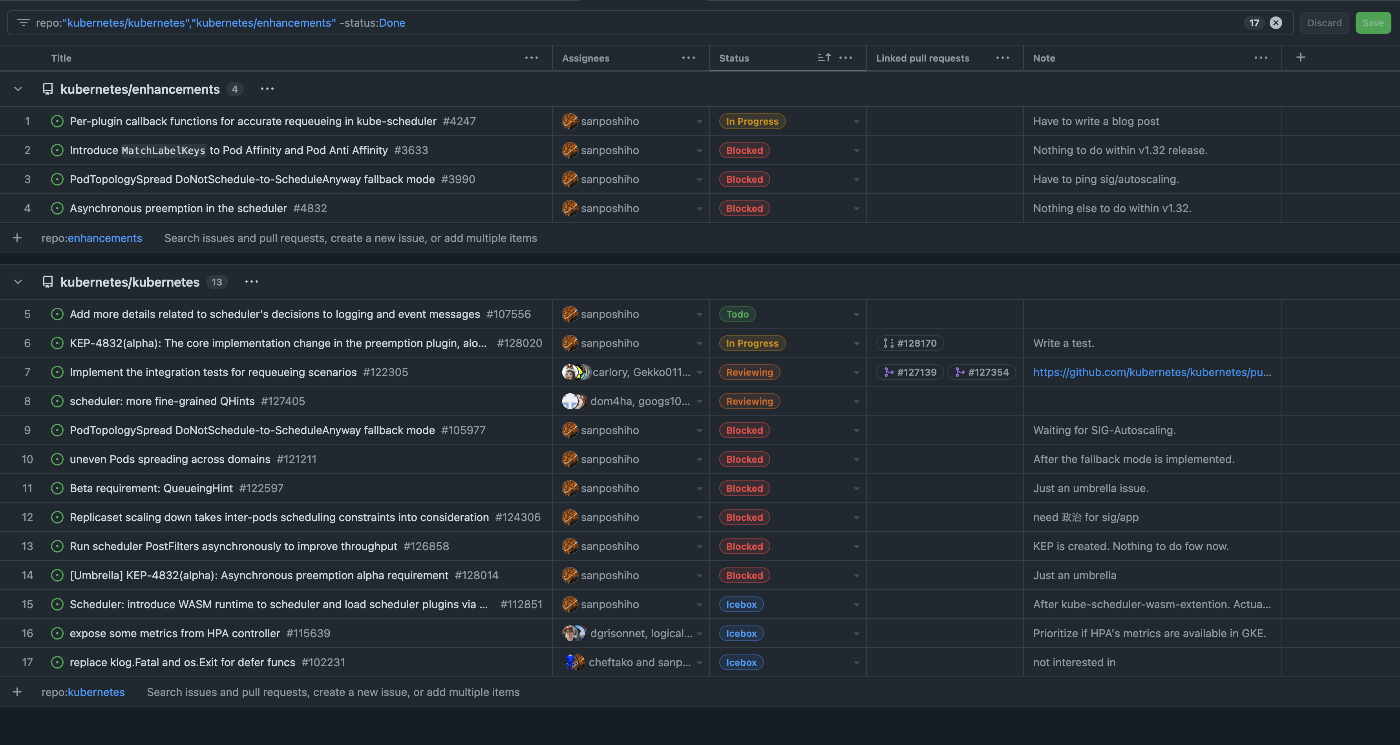Click open-issue icon for issue #4247
The width and height of the screenshot is (1400, 745).
57,121
